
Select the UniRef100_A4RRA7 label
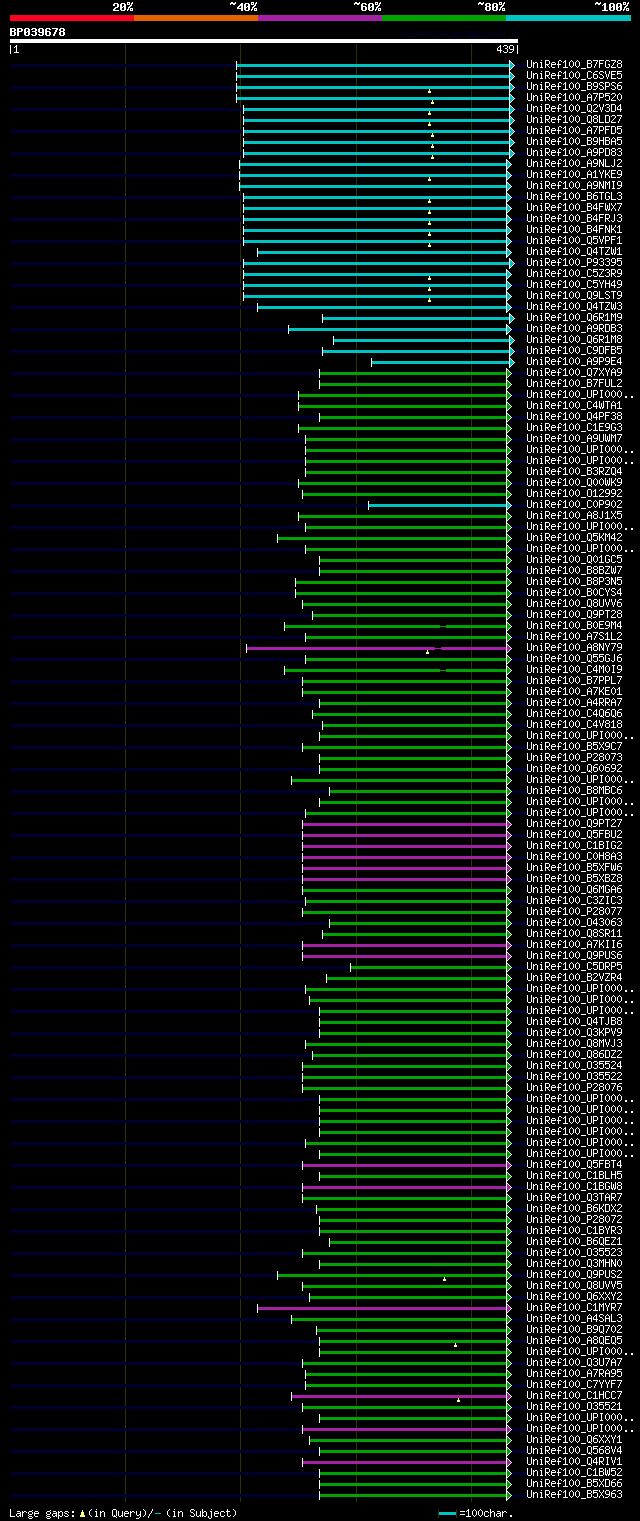(574, 702)
